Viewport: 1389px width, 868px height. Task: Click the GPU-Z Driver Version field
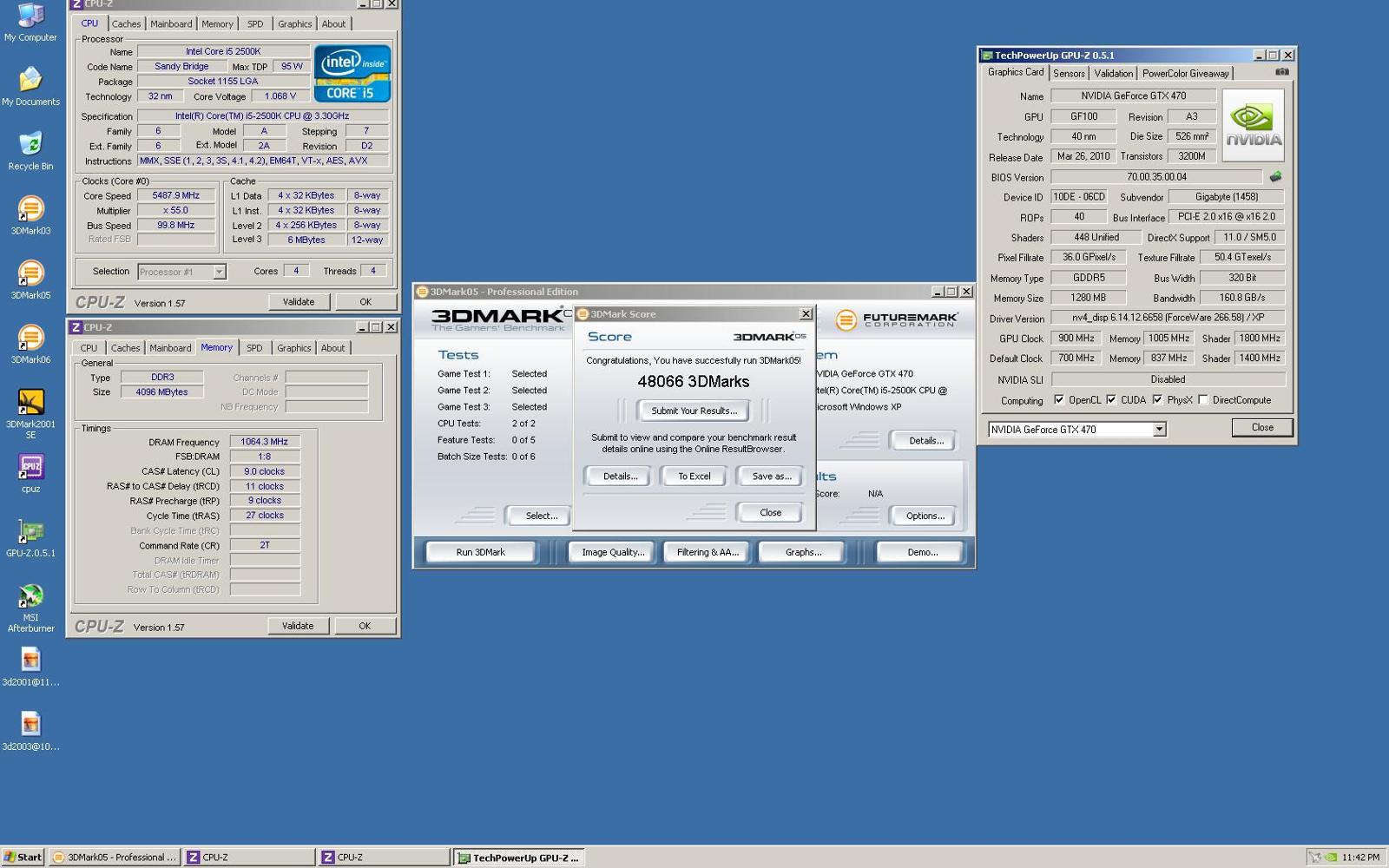[x=1168, y=318]
